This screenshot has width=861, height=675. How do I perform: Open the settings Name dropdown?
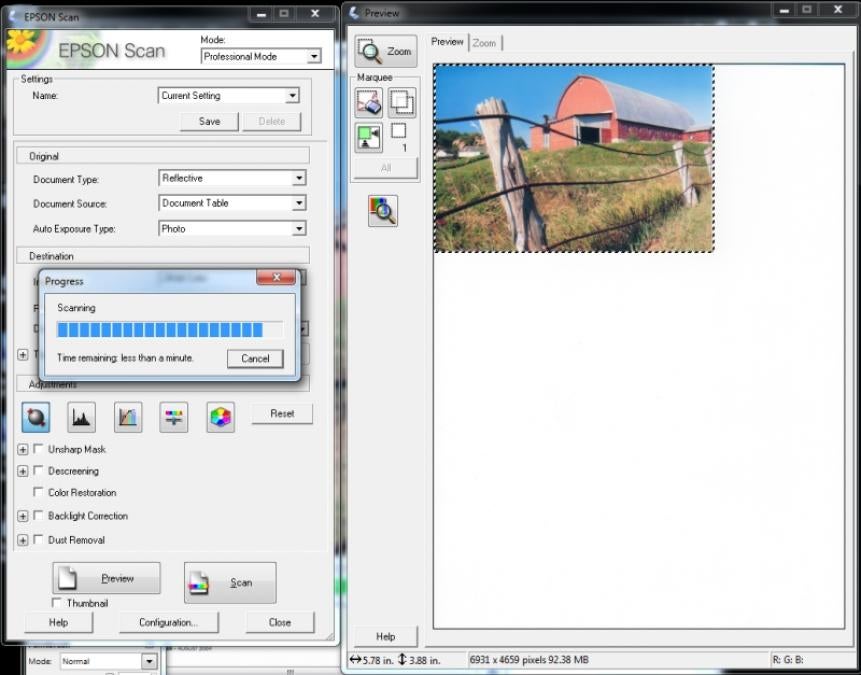(x=228, y=96)
